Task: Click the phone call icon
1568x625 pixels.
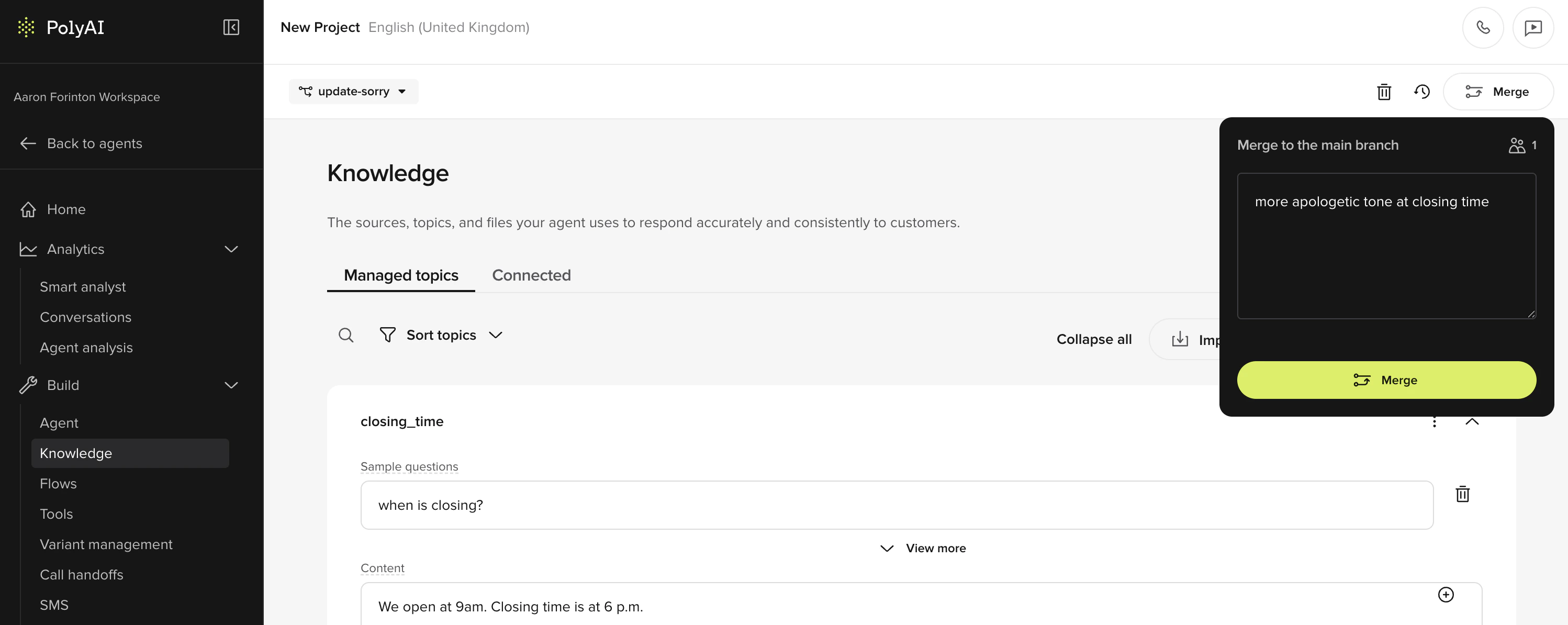Action: 1482,27
